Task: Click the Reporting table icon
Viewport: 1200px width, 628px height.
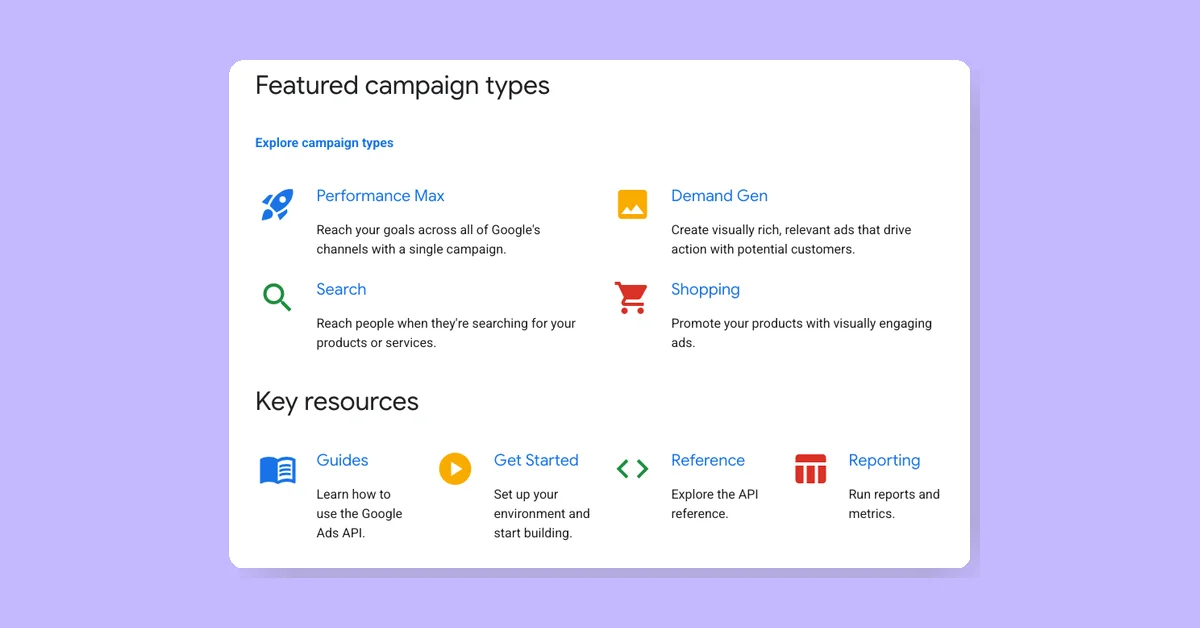Action: (x=810, y=468)
